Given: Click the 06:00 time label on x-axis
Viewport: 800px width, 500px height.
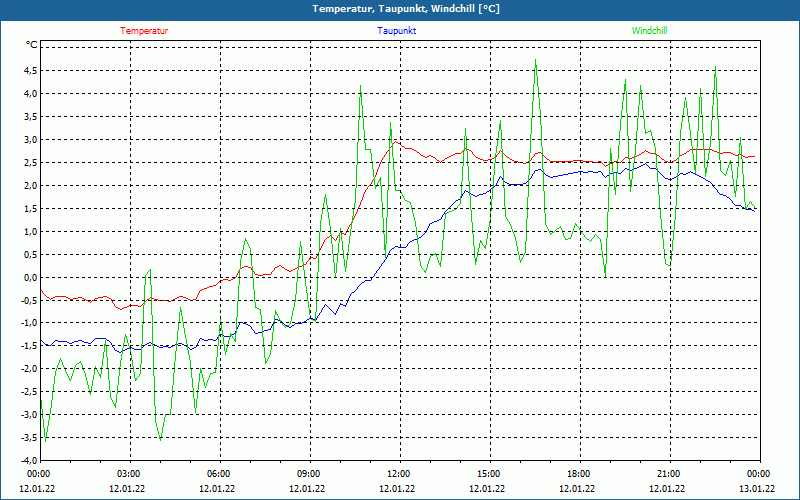Looking at the screenshot, I should 218,474.
